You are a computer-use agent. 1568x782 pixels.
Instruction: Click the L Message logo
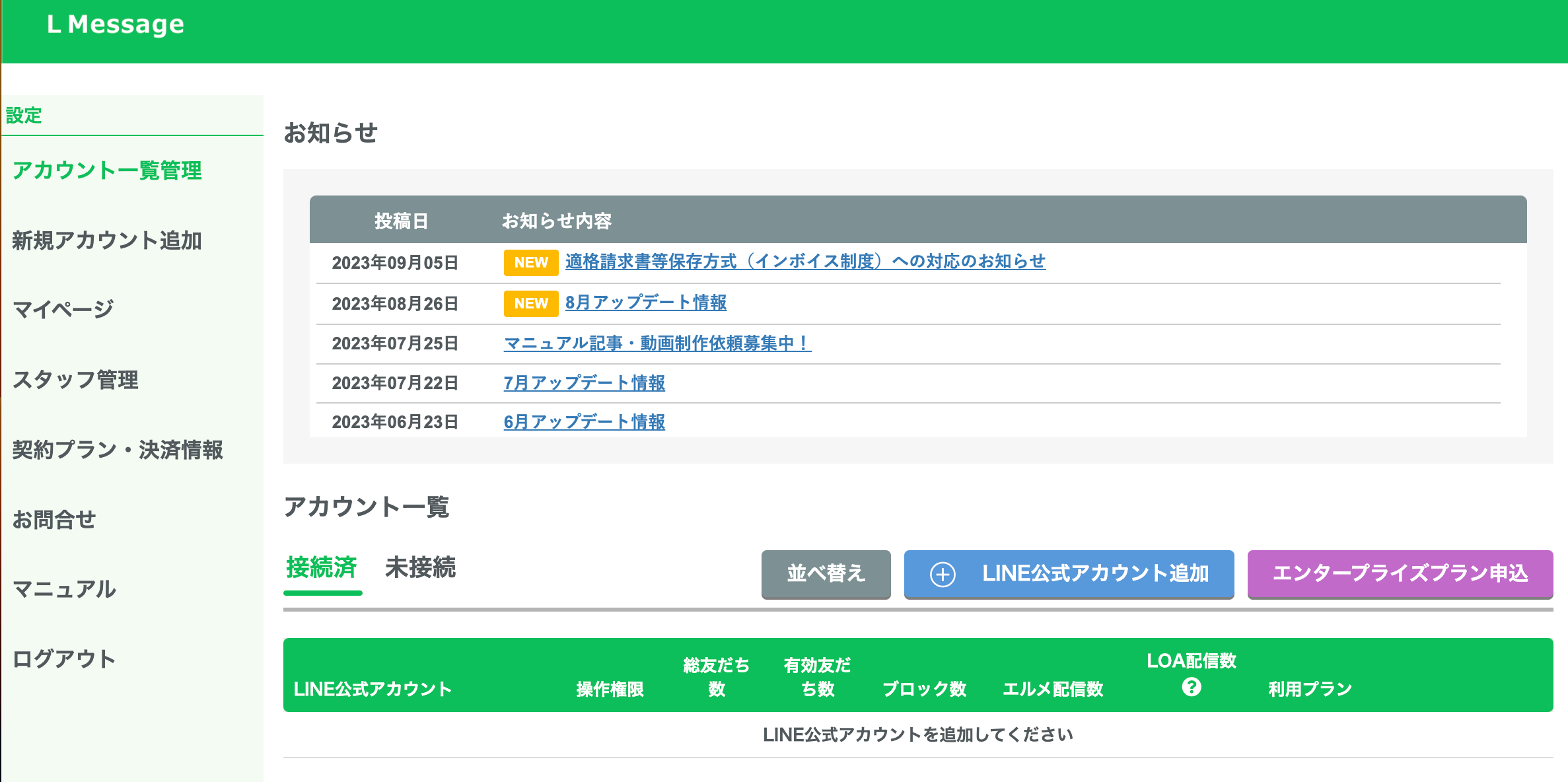point(116,24)
